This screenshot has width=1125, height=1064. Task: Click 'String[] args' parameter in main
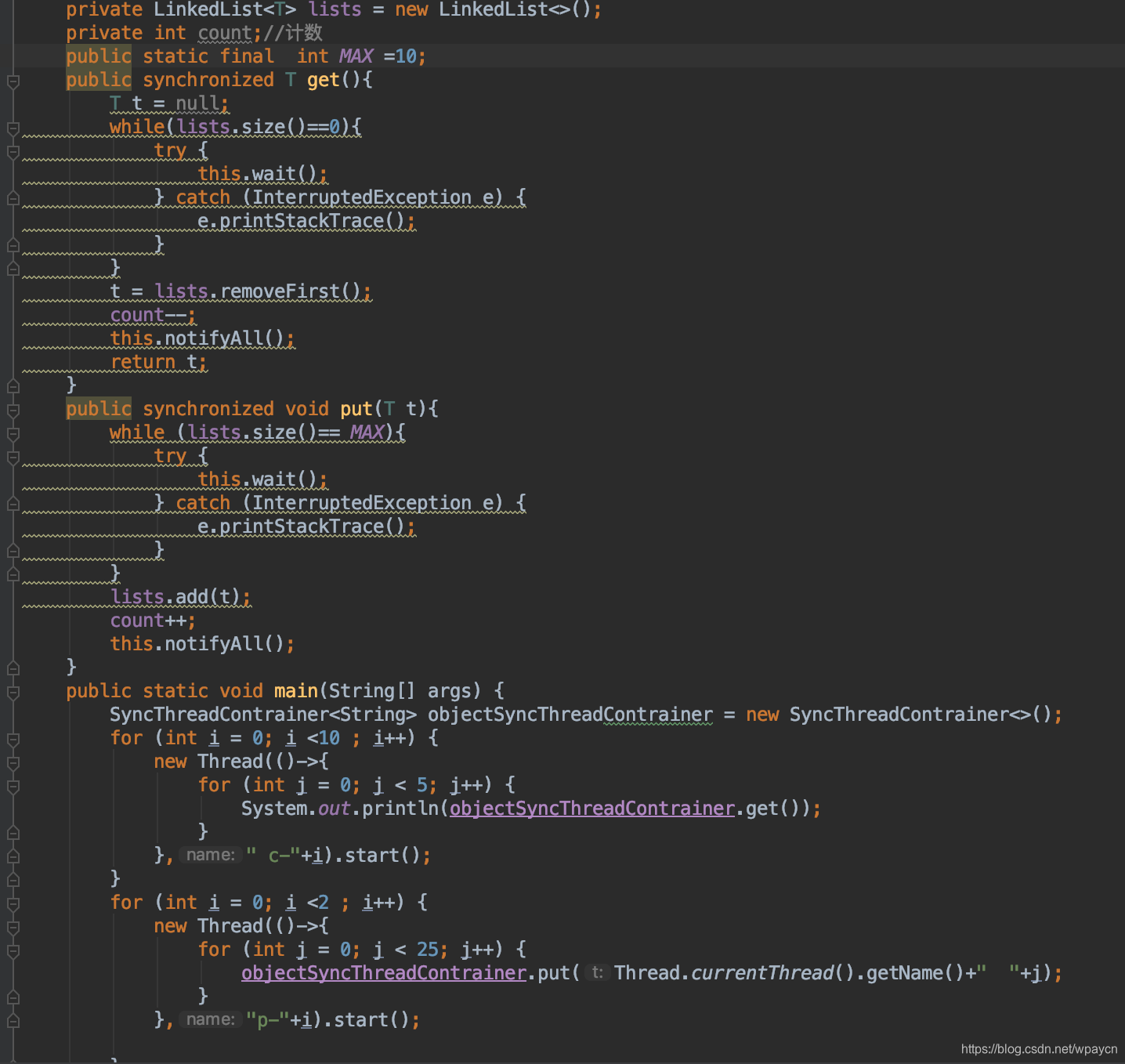pos(400,691)
